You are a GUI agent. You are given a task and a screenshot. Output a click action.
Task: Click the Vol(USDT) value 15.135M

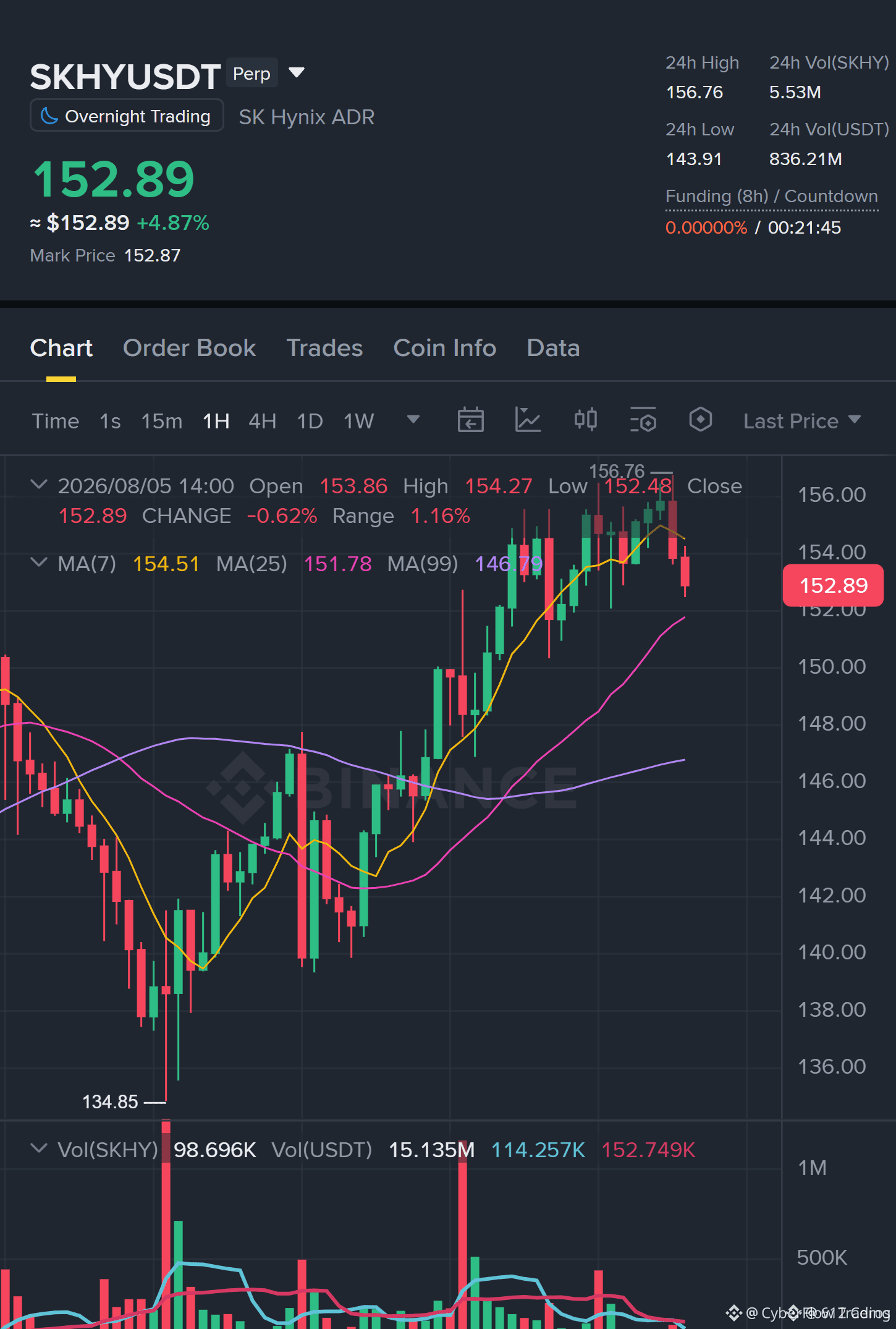431,1150
